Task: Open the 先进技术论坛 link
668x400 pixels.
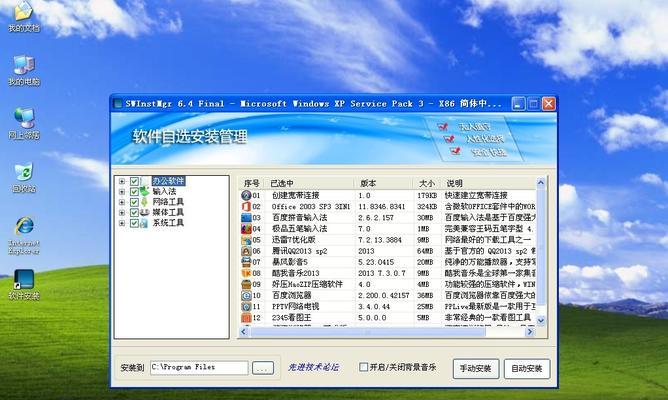Action: coord(314,367)
